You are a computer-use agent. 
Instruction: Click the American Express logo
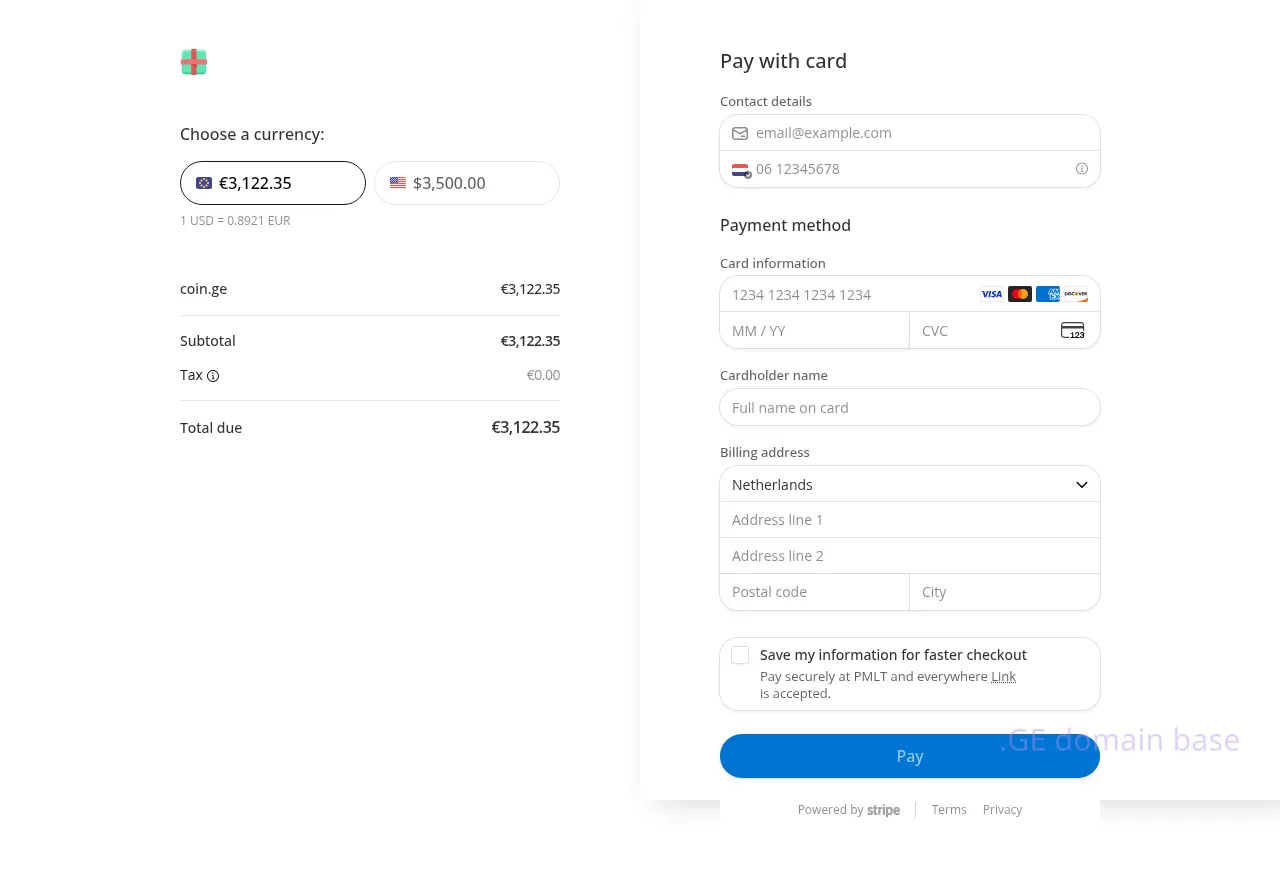pos(1047,294)
